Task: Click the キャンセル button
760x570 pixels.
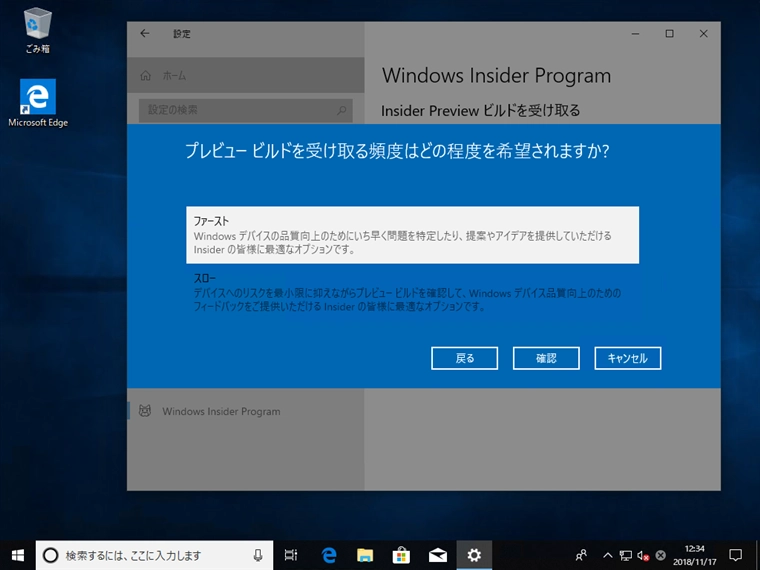Action: pyautogui.click(x=628, y=358)
